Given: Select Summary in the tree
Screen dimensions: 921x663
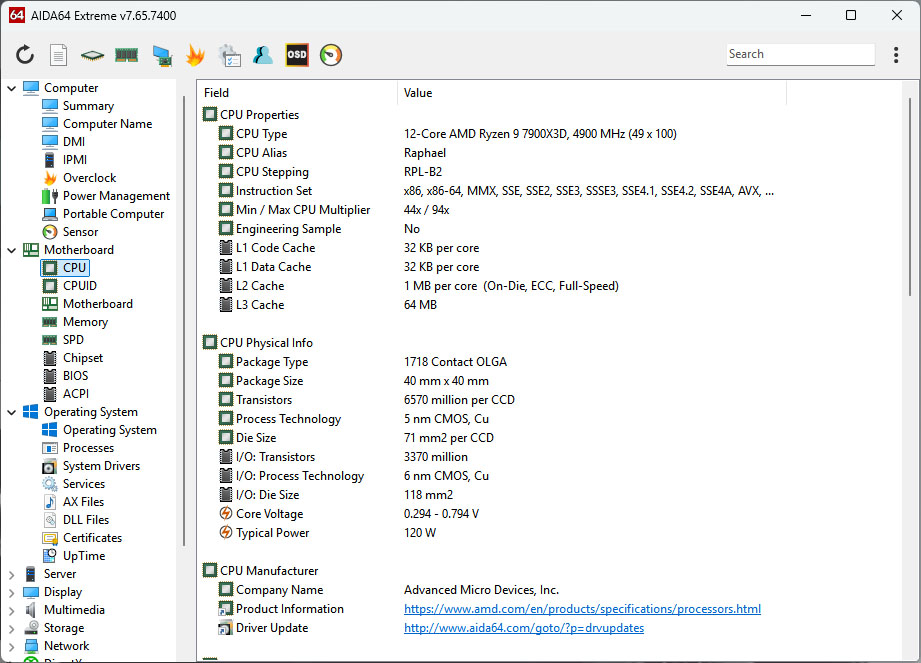Looking at the screenshot, I should [88, 106].
